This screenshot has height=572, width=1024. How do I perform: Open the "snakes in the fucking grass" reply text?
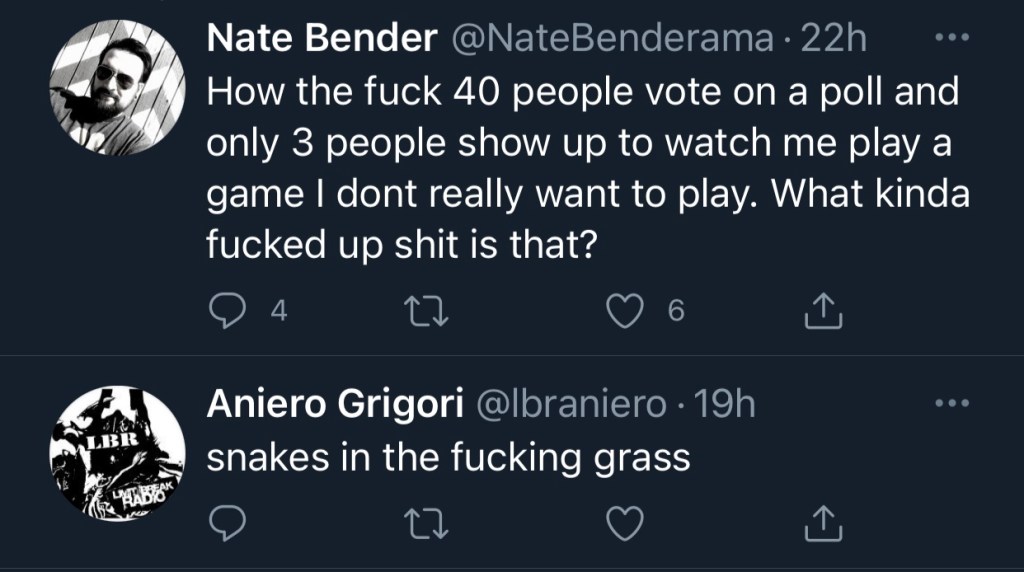[447, 457]
